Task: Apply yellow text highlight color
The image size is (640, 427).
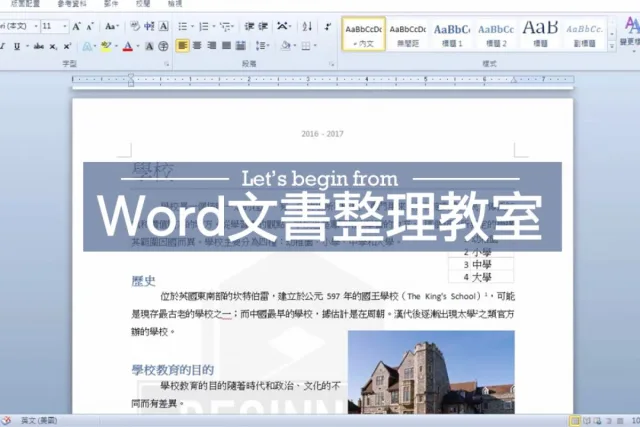Action: 106,46
